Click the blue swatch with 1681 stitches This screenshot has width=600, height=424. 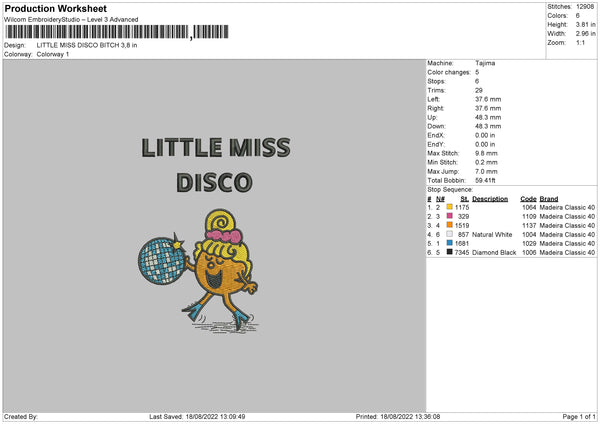pos(449,243)
